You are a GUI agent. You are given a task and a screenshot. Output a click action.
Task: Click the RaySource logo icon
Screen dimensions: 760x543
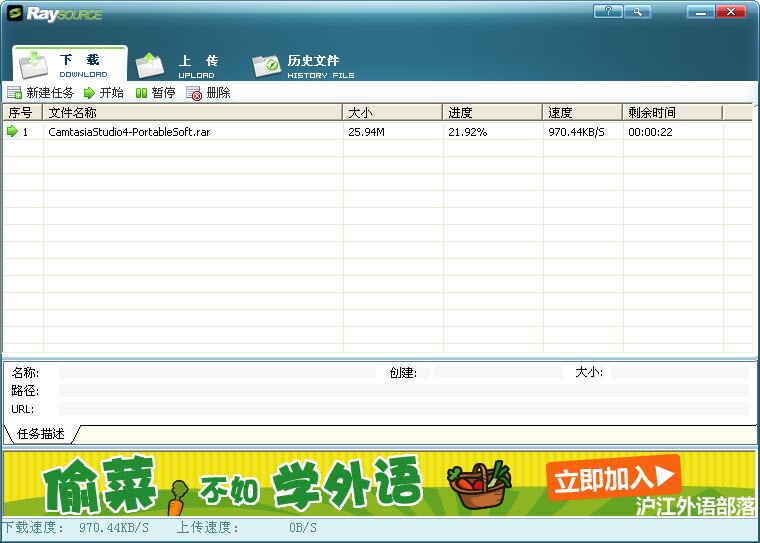[14, 14]
